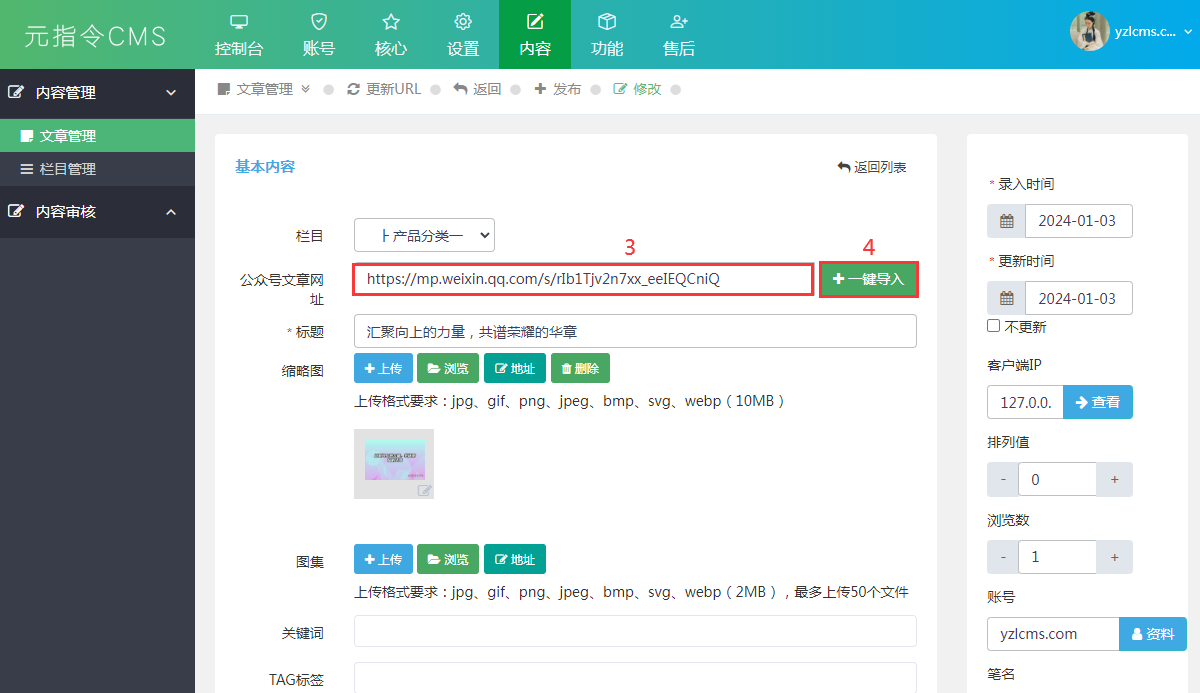Click the user avatar picture
Image resolution: width=1200 pixels, height=693 pixels.
click(1089, 31)
